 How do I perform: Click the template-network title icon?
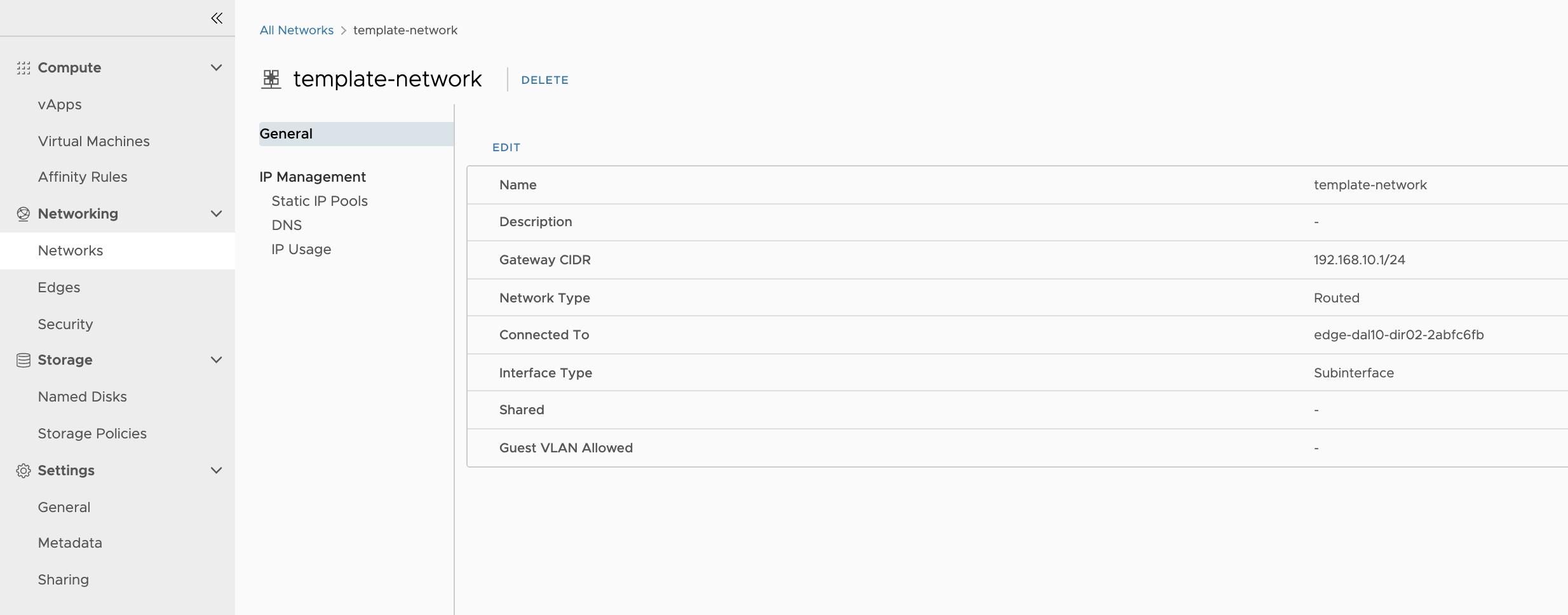(x=271, y=79)
